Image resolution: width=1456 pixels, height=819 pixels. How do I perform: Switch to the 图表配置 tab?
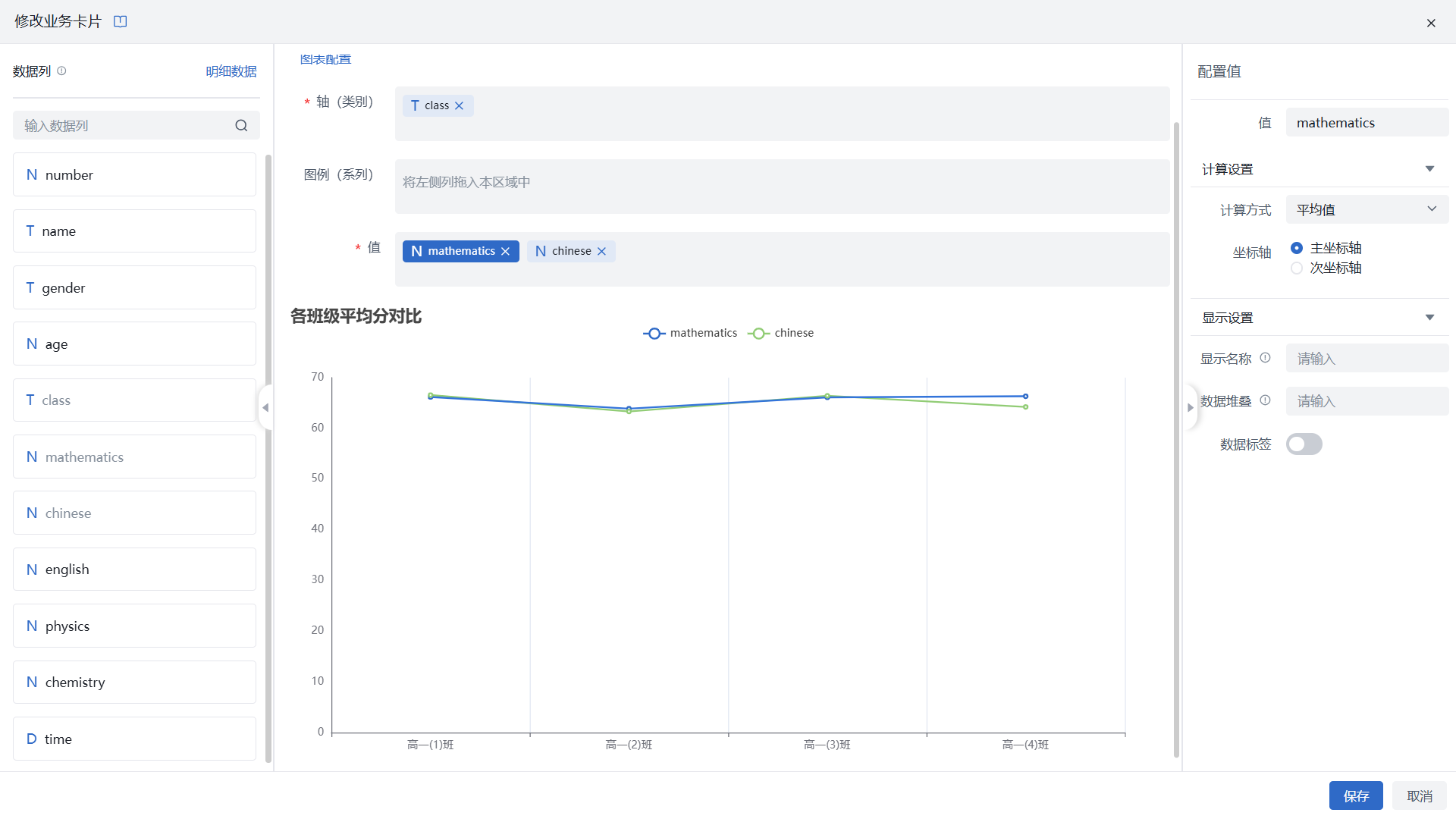pos(325,59)
